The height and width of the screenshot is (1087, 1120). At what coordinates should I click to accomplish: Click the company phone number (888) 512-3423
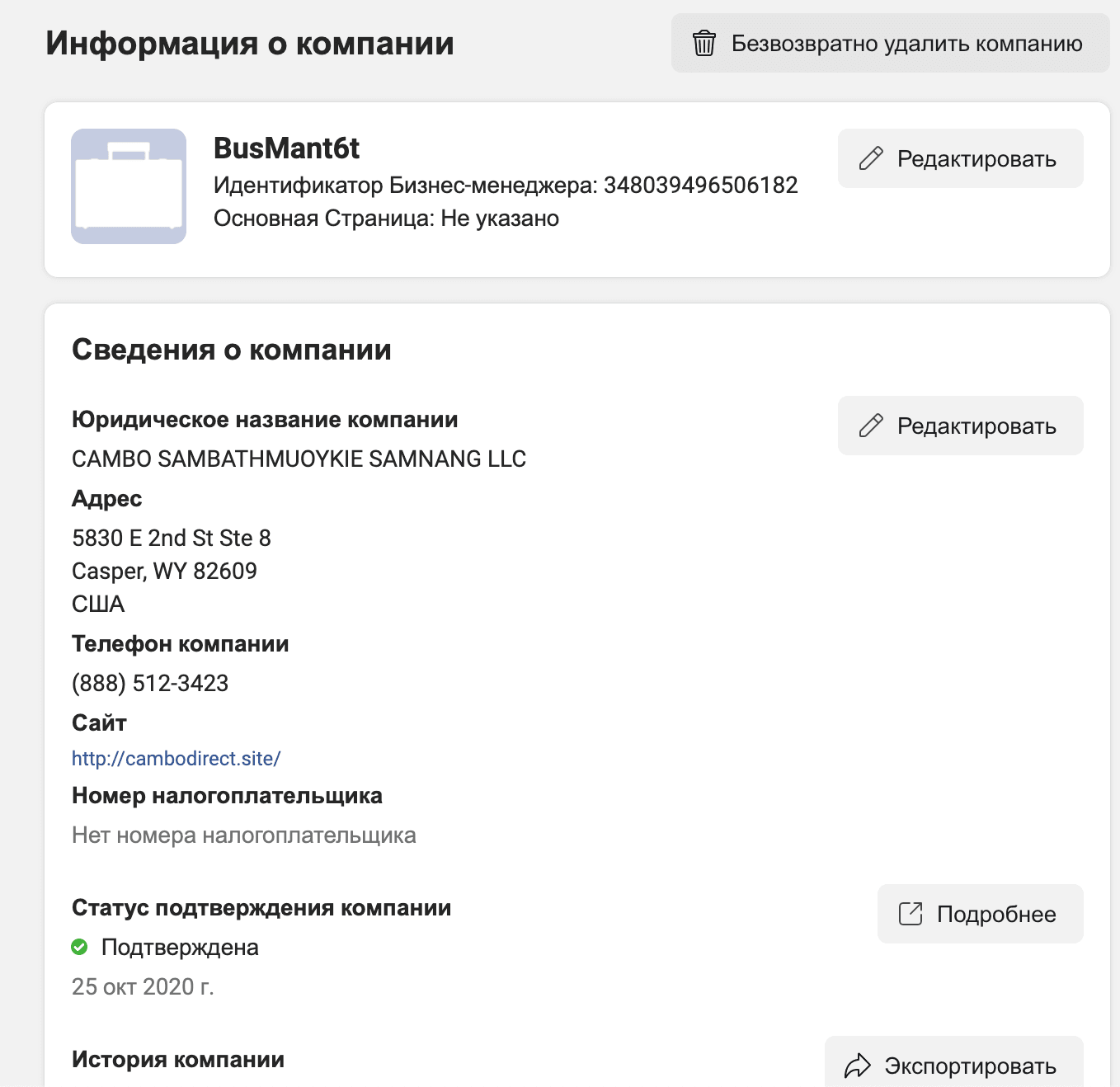pos(150,683)
